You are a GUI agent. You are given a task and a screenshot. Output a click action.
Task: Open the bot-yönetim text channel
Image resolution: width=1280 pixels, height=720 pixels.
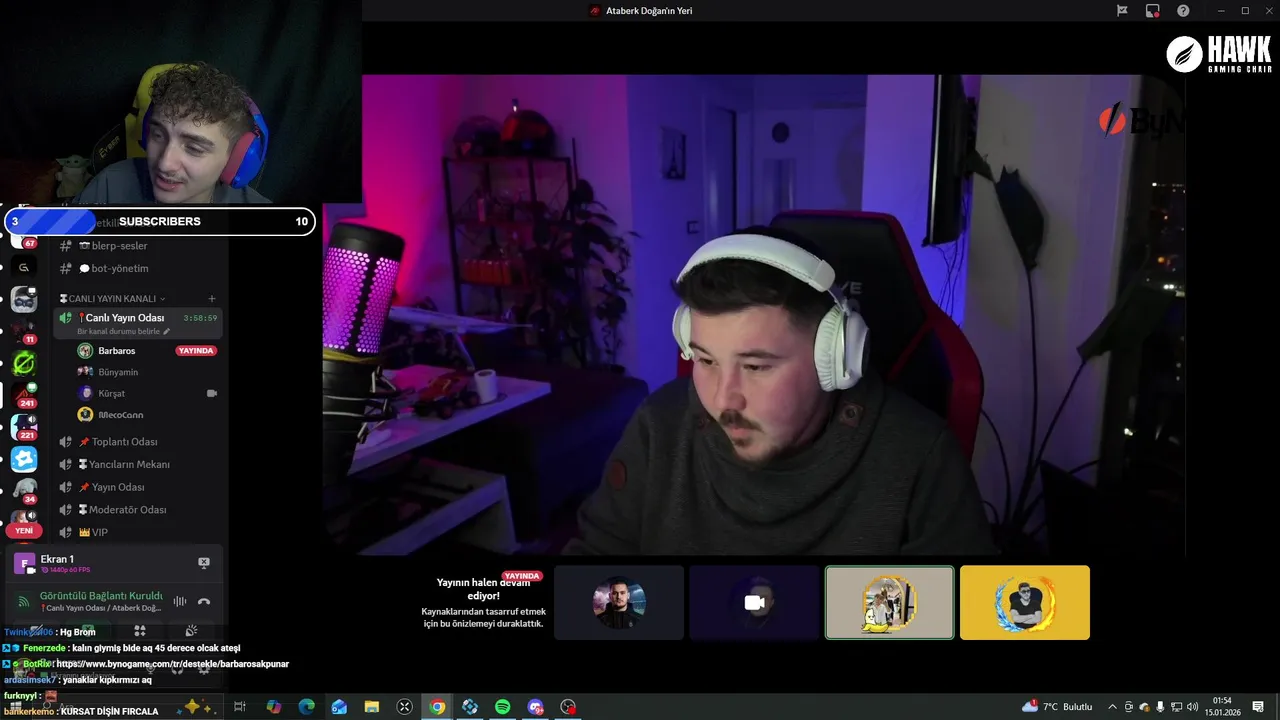[138, 268]
